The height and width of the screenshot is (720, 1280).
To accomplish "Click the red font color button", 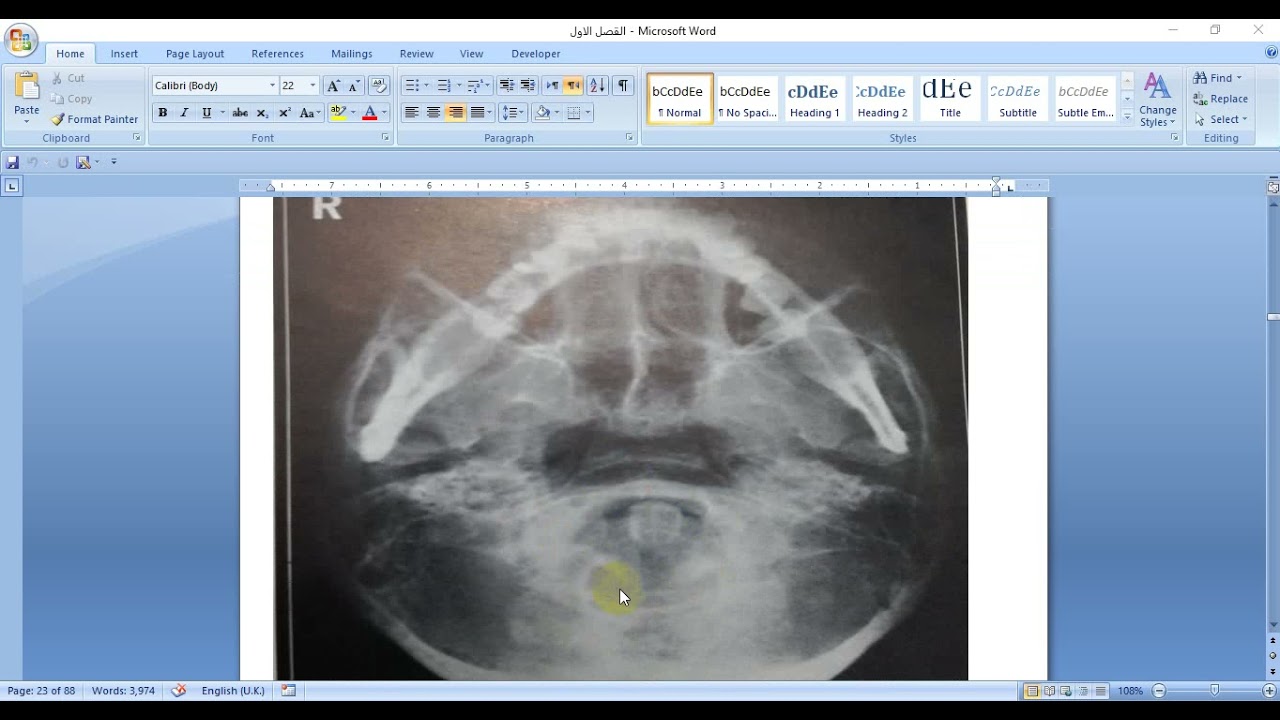I will 369,113.
